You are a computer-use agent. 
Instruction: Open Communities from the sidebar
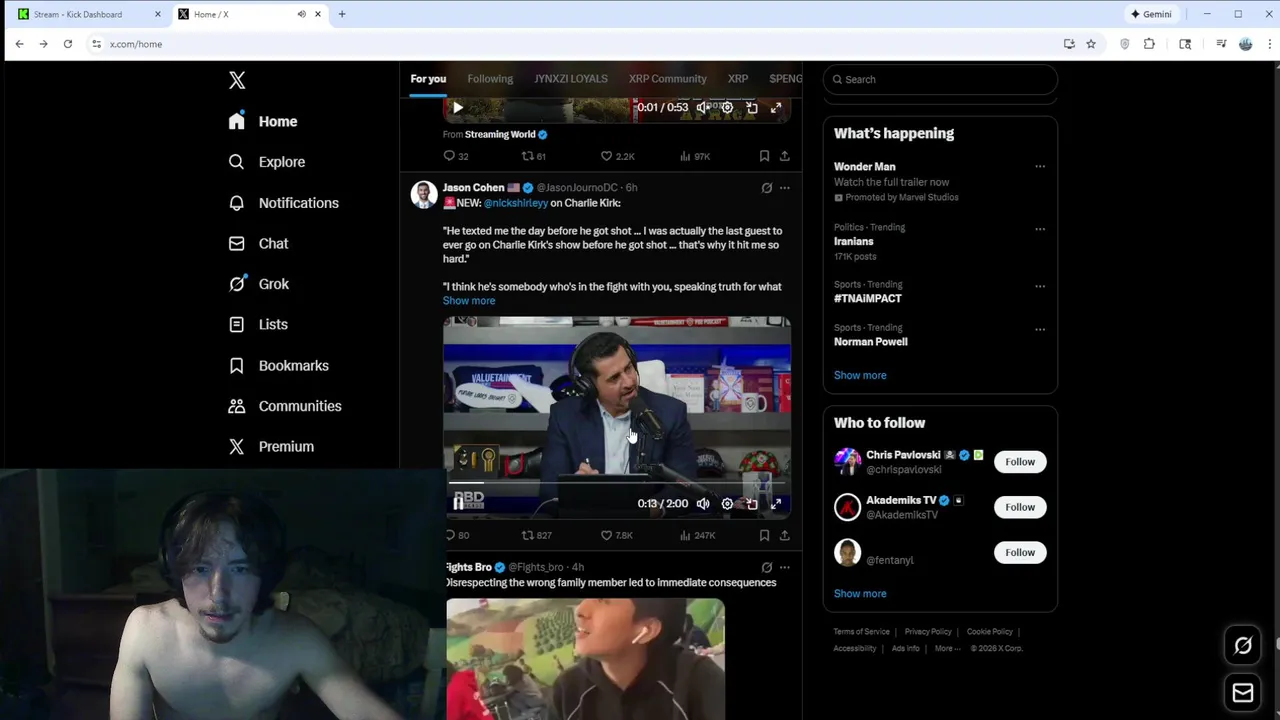[285, 406]
